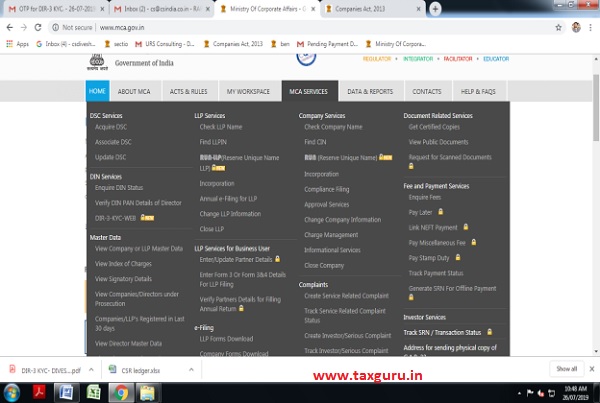This screenshot has width=600, height=403.
Task: Open DIR-3 KYC pdf download
Action: click(x=51, y=370)
